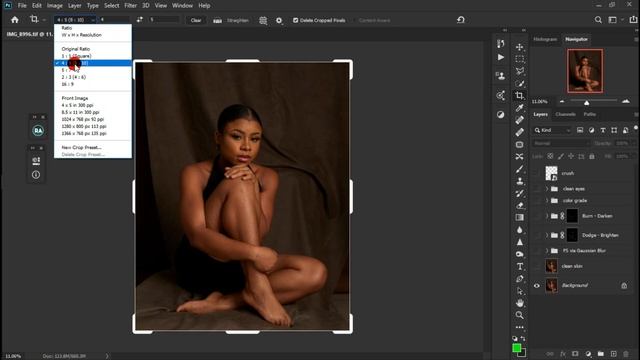The width and height of the screenshot is (640, 360).
Task: Select New Crop Preset... entry
Action: 82,147
